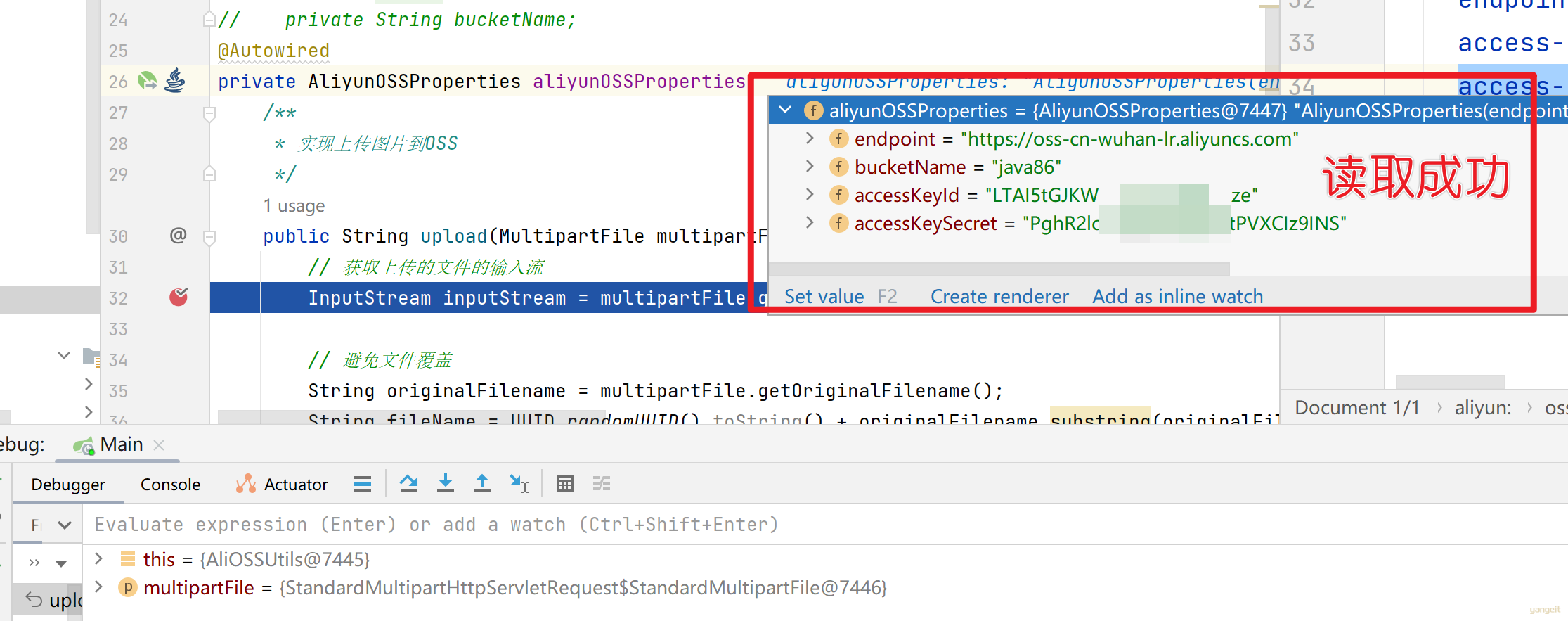Viewport: 1568px width, 621px height.
Task: Click line number 35 in gutter
Action: [118, 391]
